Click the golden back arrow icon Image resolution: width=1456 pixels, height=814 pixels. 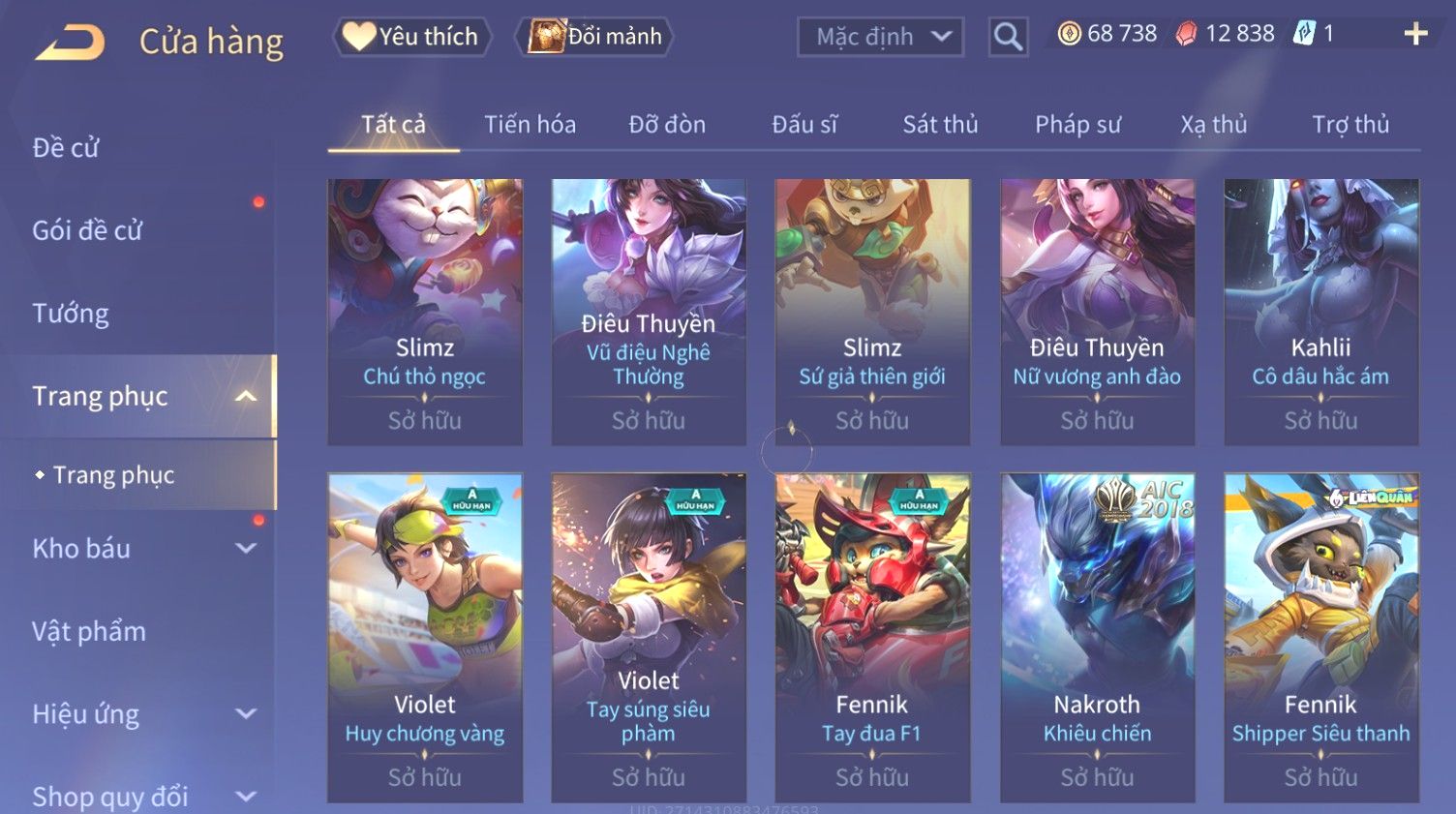70,43
